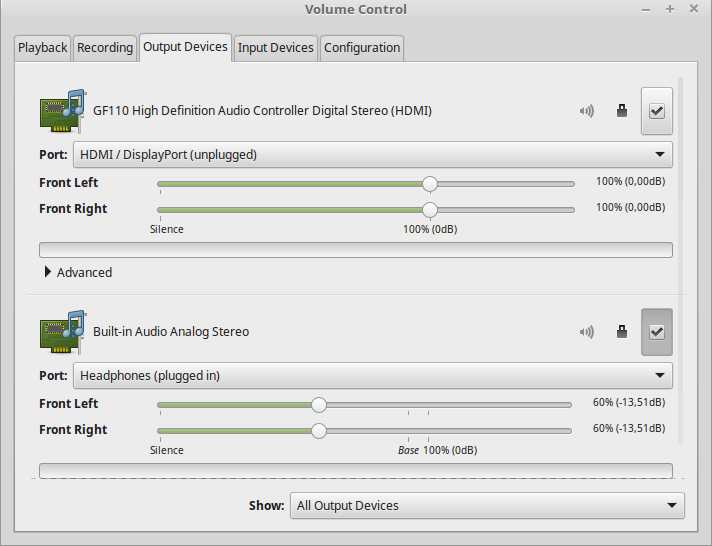Click the GF110 High Definition Audio Controller label
Viewport: 712px width, 546px height.
[x=262, y=111]
